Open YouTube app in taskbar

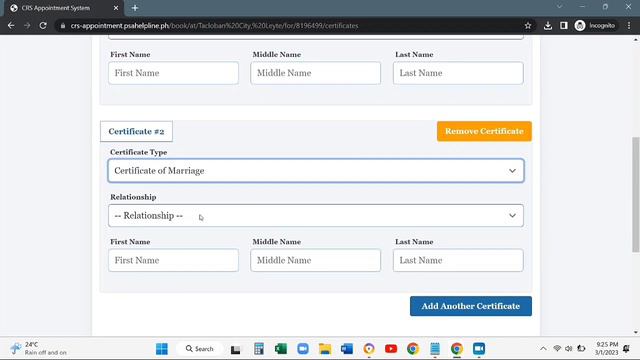click(391, 349)
